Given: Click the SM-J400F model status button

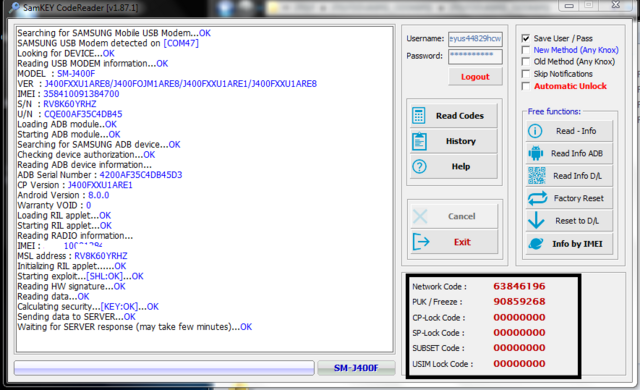Looking at the screenshot, I should pos(356,368).
